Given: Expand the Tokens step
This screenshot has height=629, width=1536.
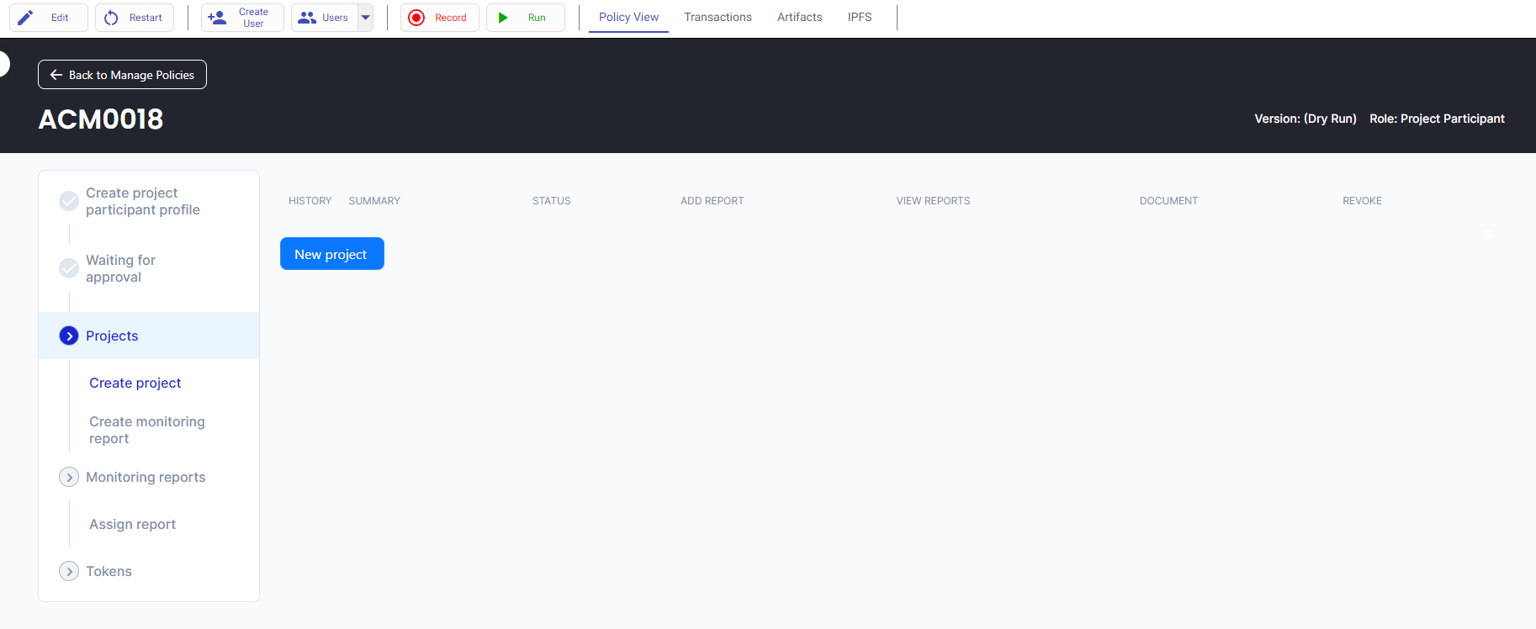Looking at the screenshot, I should click(x=69, y=571).
